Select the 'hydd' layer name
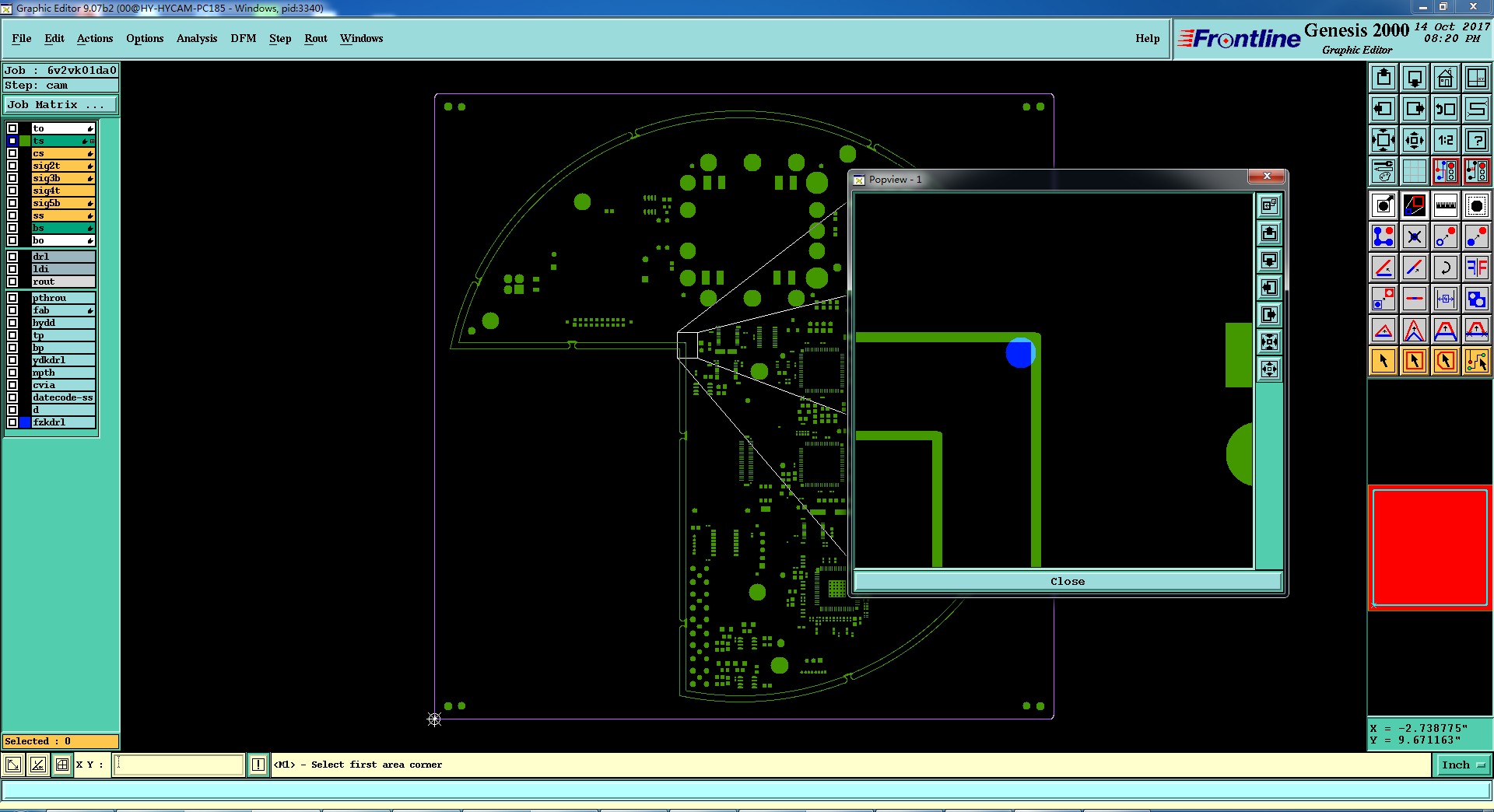 (x=63, y=323)
